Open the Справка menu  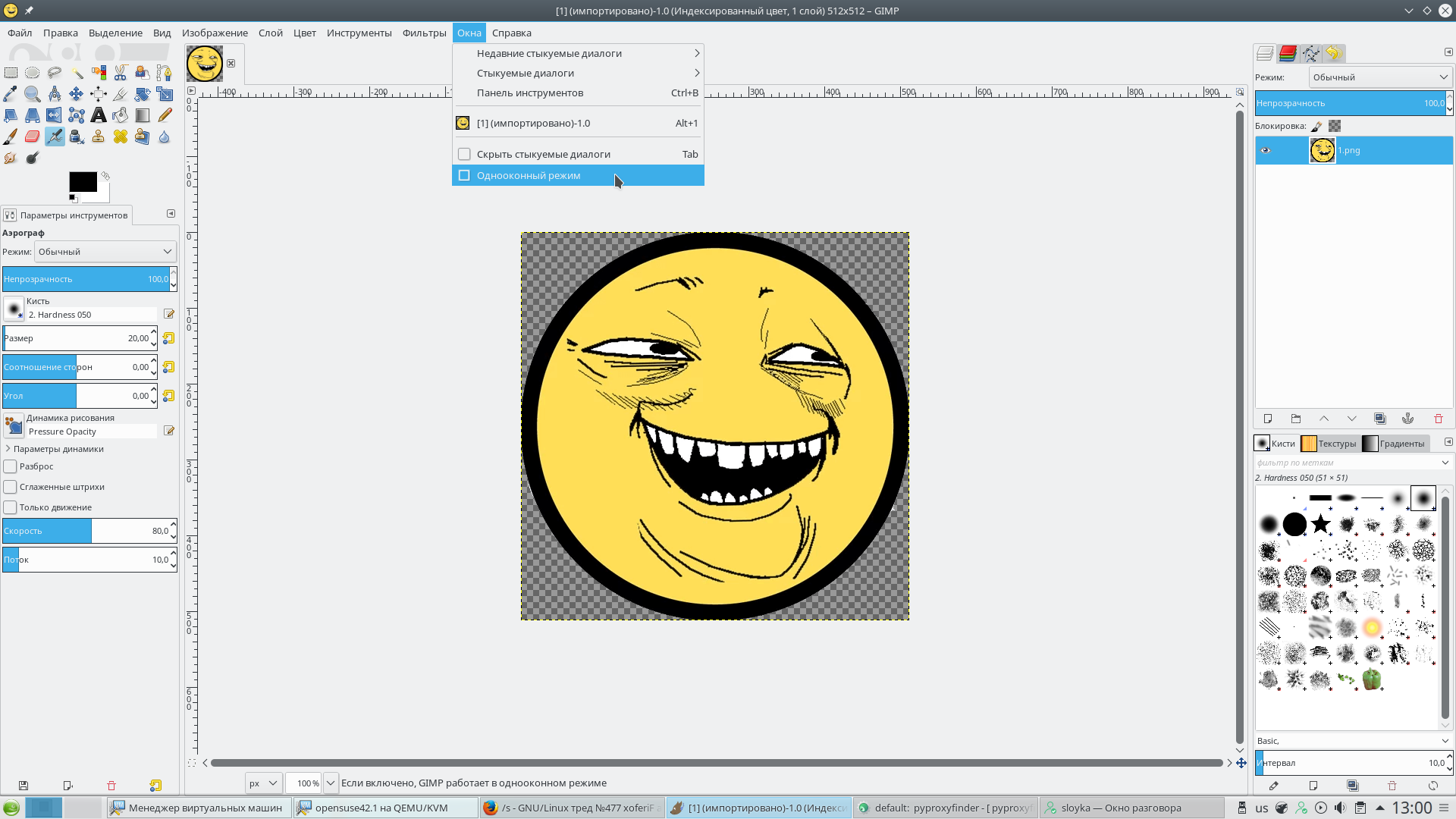[511, 33]
